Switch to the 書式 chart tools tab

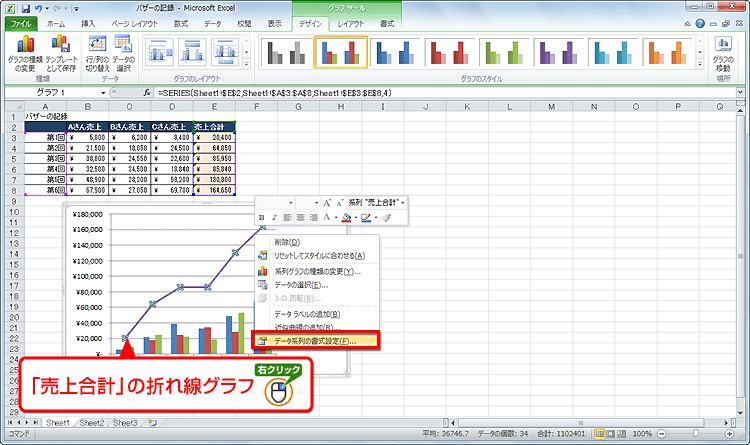pyautogui.click(x=387, y=23)
